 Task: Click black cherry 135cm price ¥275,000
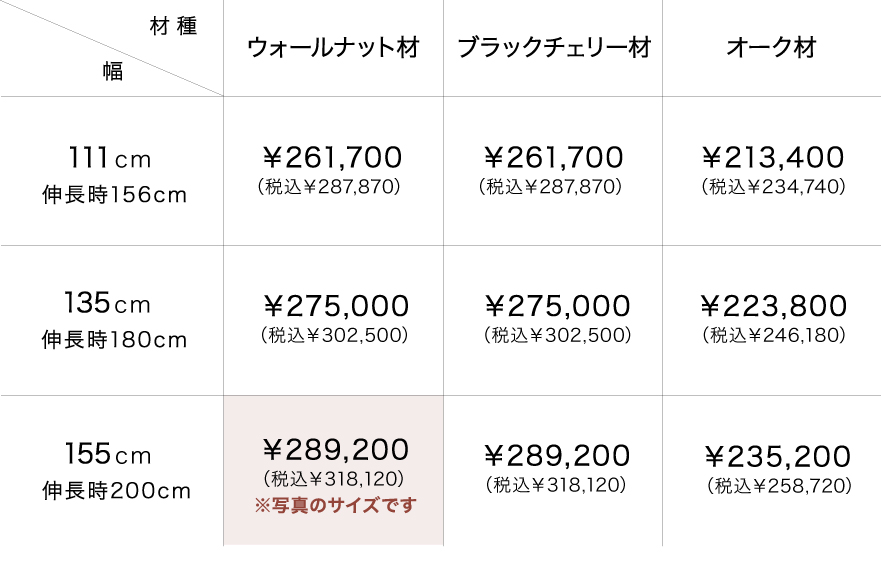(x=556, y=306)
